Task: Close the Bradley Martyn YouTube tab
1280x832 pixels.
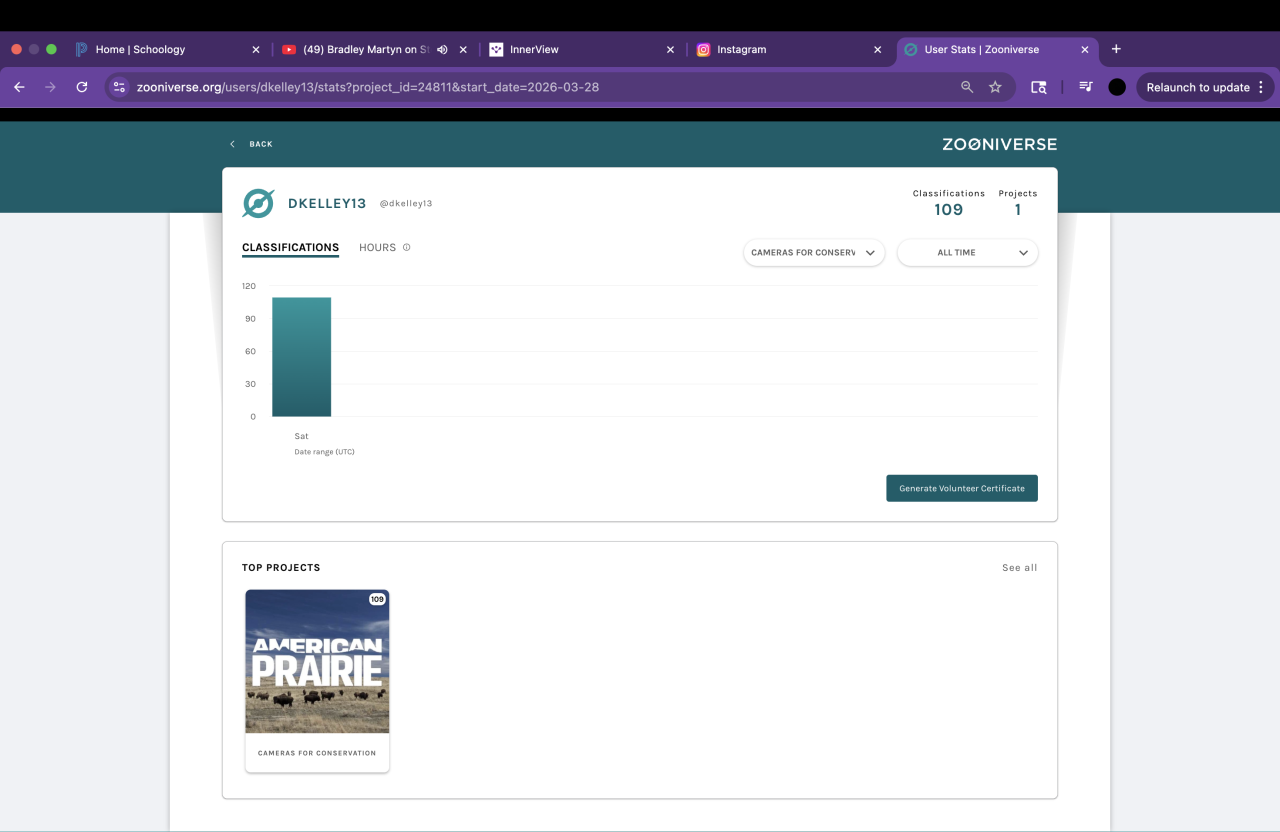Action: tap(463, 49)
